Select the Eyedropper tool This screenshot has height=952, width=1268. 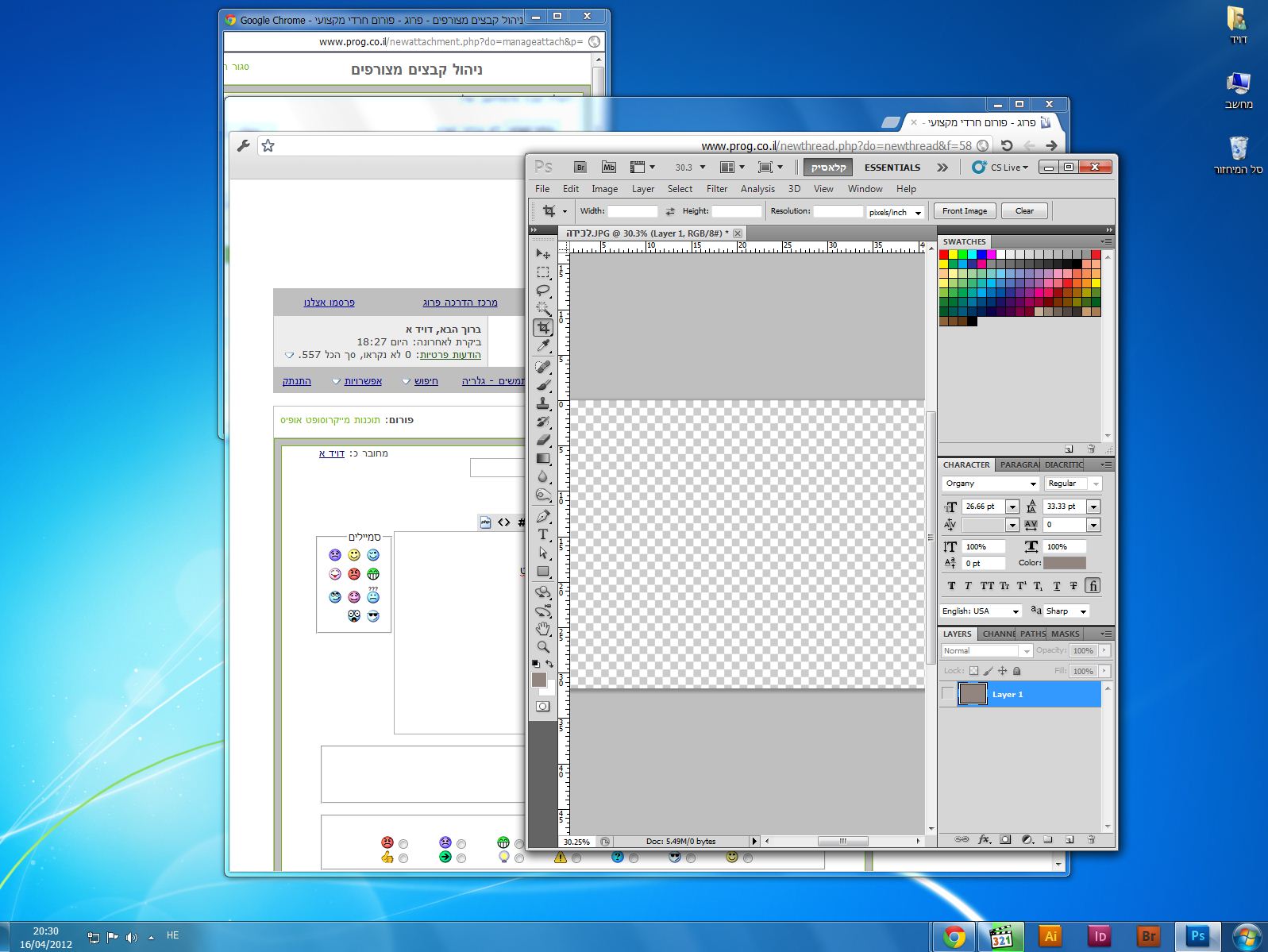point(543,345)
